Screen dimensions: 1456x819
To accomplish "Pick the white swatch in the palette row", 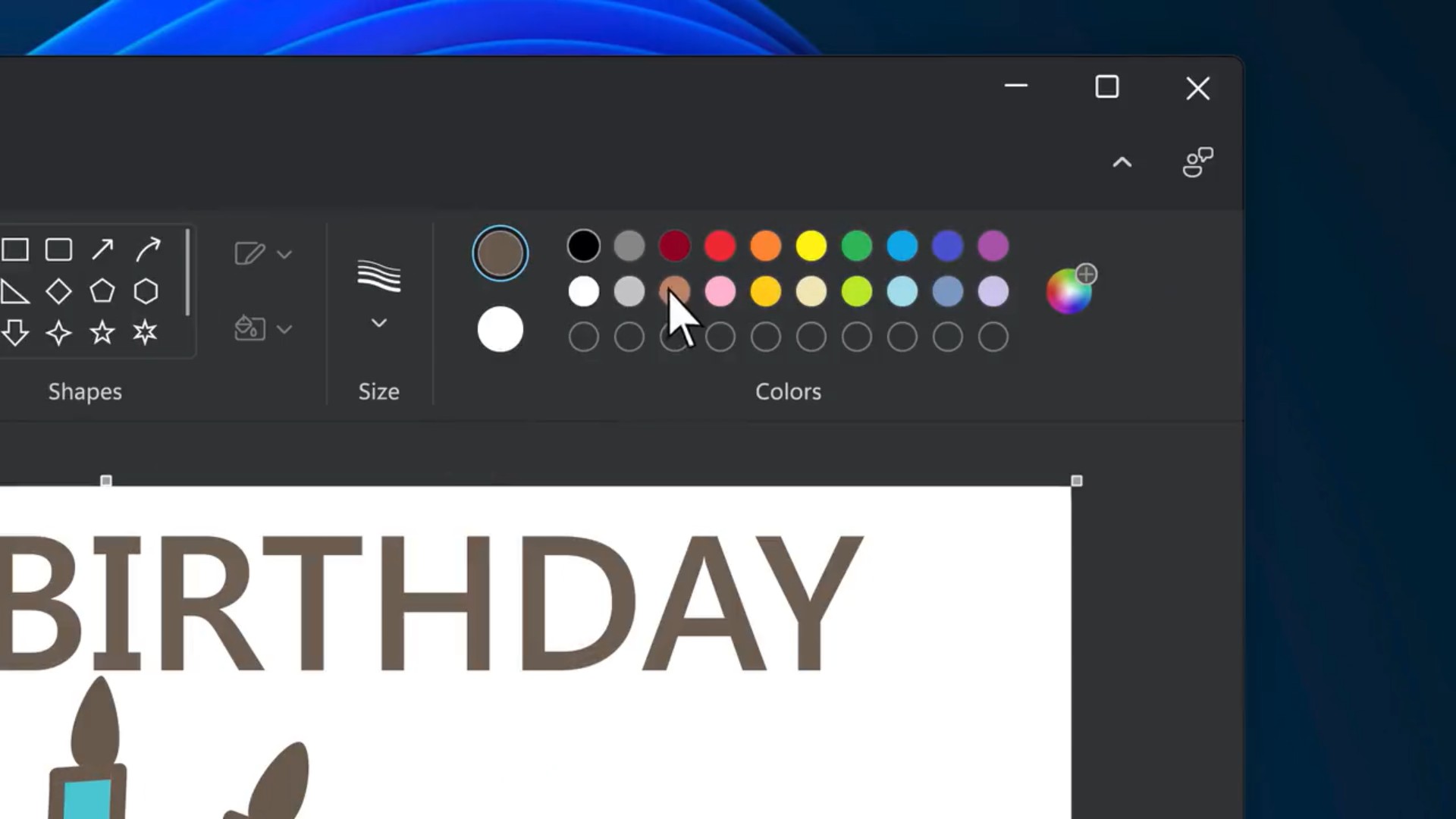I will [x=584, y=291].
